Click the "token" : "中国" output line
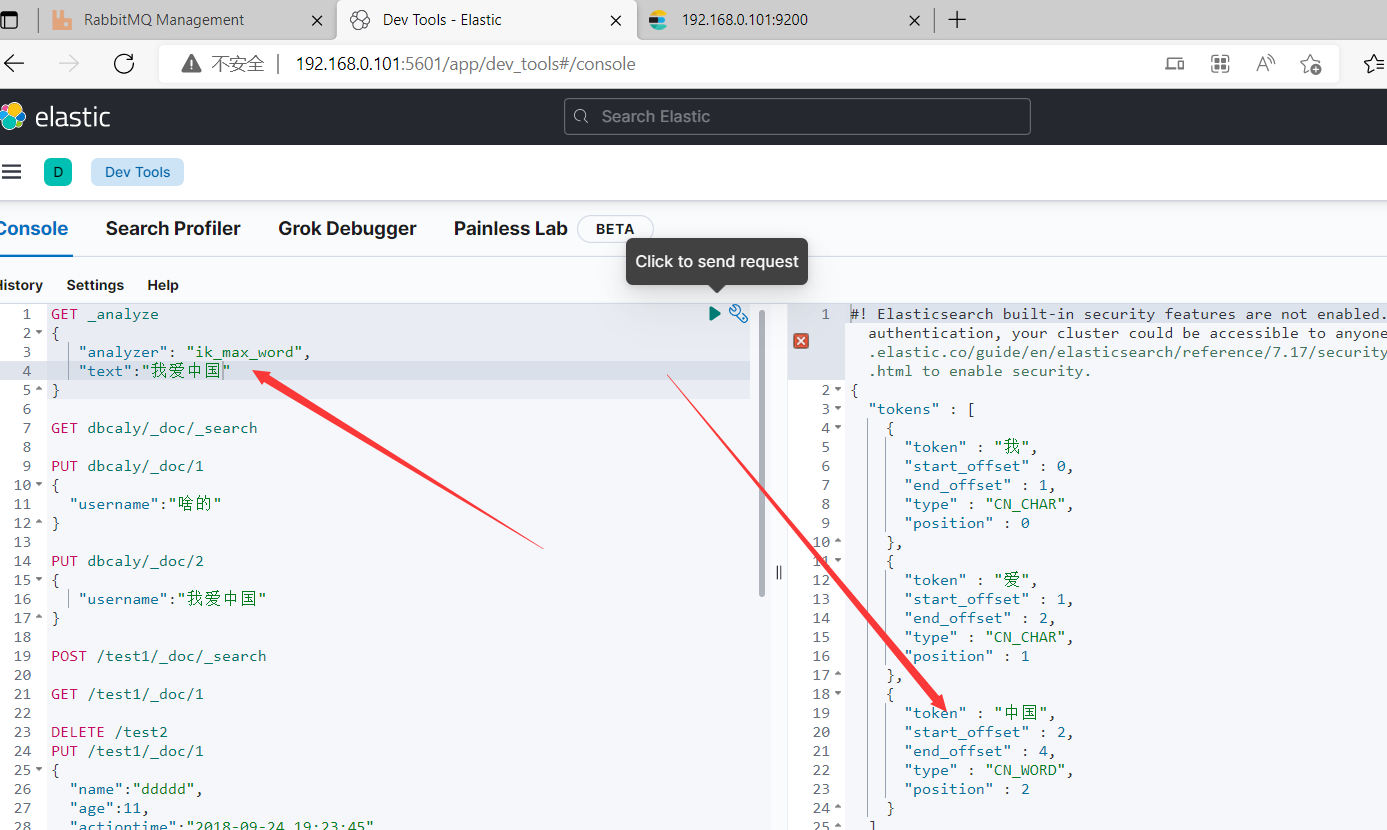The width and height of the screenshot is (1387, 830). click(x=980, y=713)
